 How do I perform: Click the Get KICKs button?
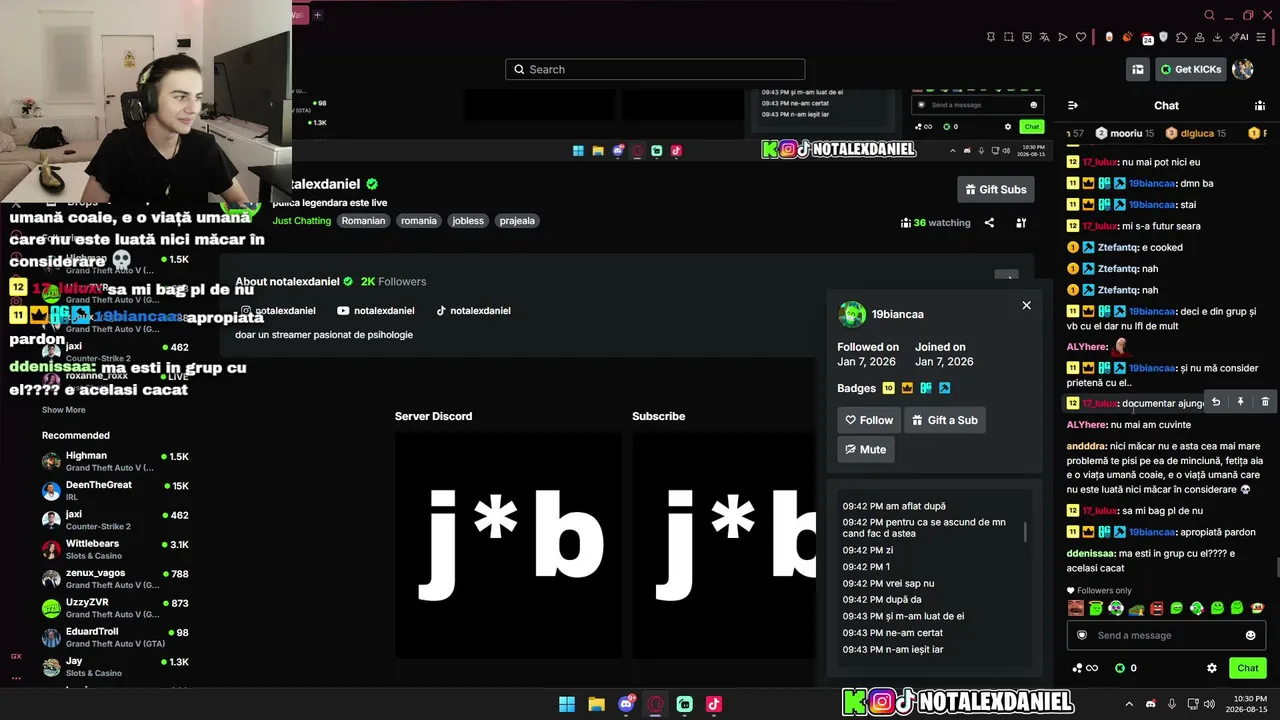coord(1191,69)
